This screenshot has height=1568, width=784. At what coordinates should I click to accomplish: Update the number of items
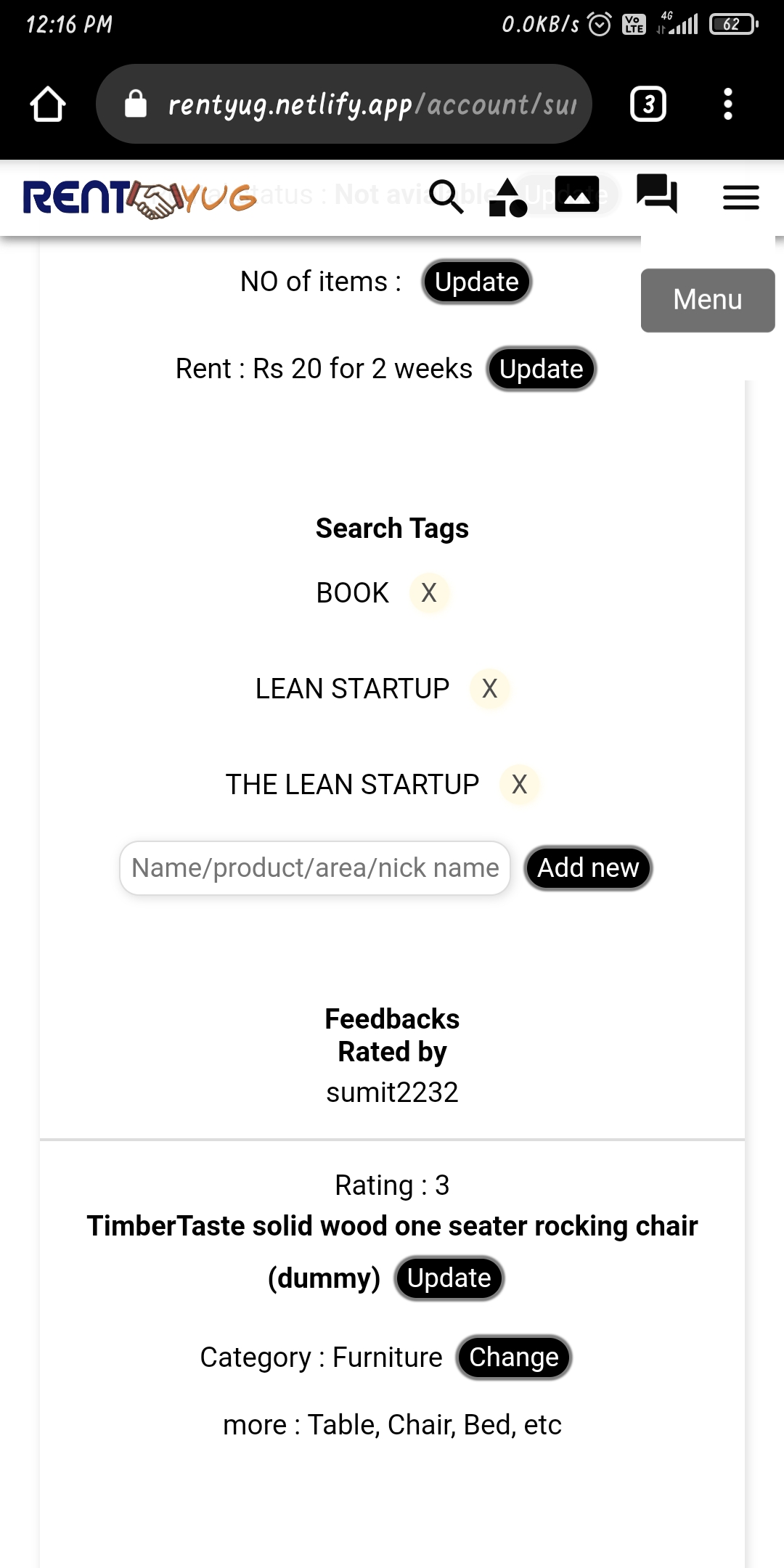click(476, 282)
